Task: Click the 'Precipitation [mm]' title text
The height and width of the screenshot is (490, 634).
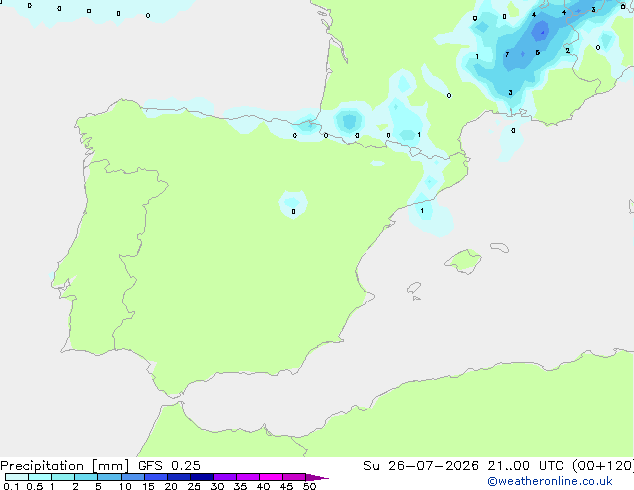Action: click(x=65, y=466)
